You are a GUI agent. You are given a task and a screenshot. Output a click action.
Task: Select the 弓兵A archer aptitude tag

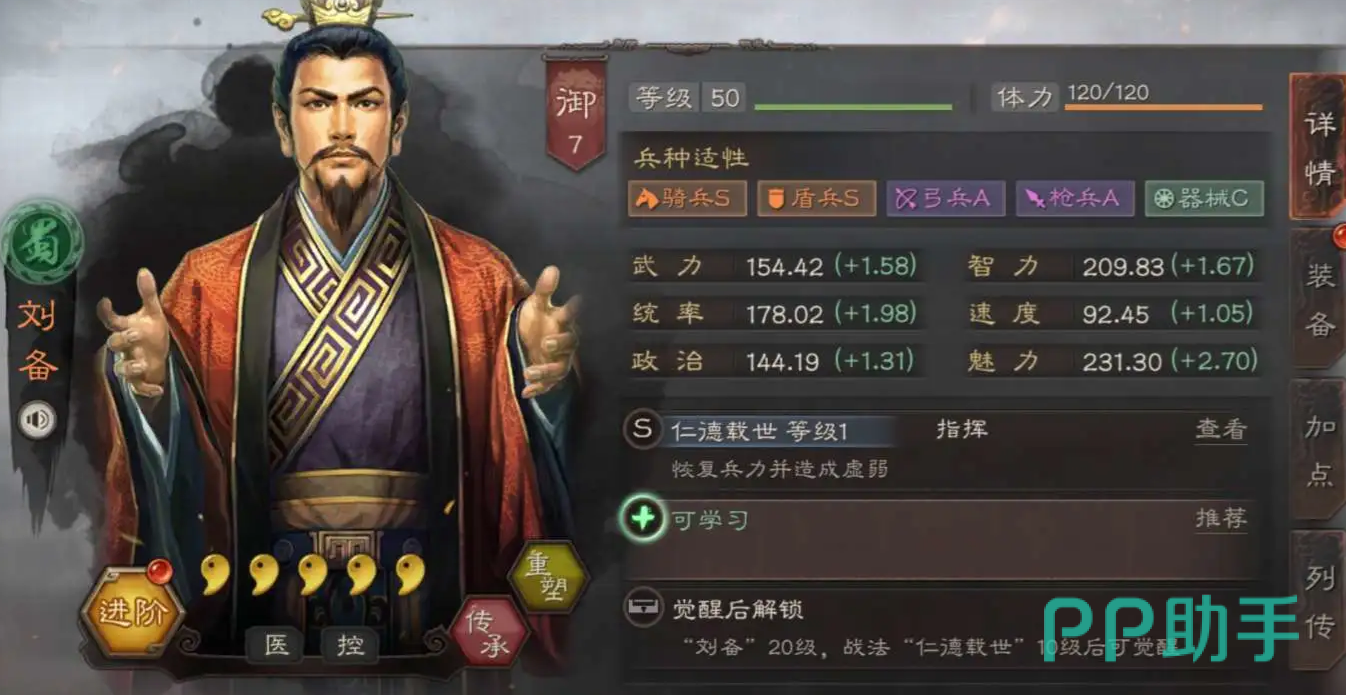tap(945, 198)
